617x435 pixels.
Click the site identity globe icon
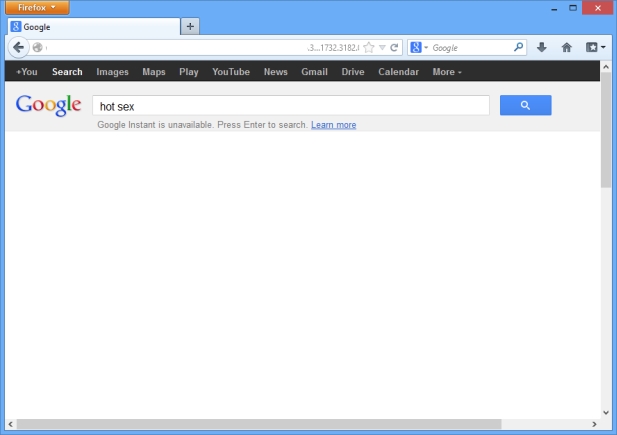click(37, 48)
